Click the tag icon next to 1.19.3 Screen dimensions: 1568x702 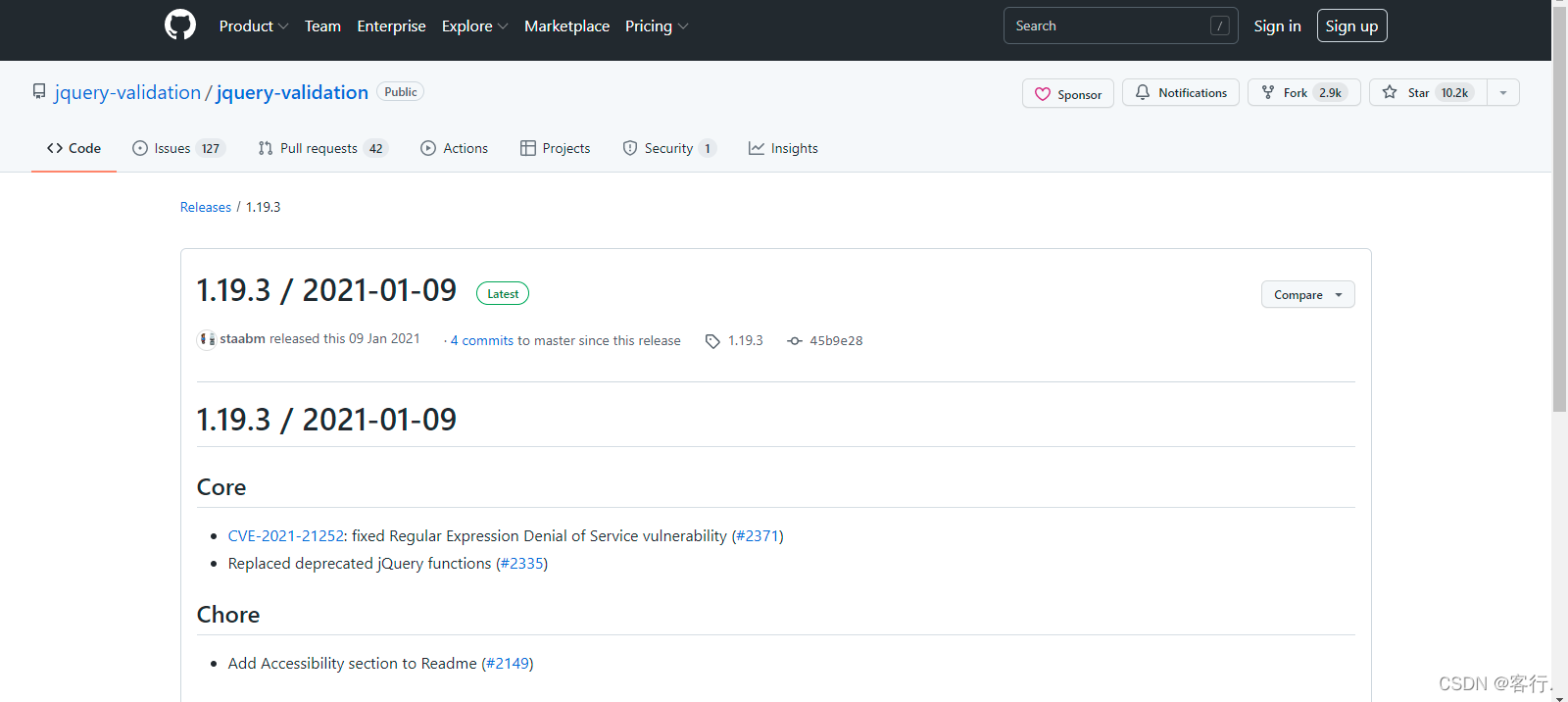pos(712,341)
